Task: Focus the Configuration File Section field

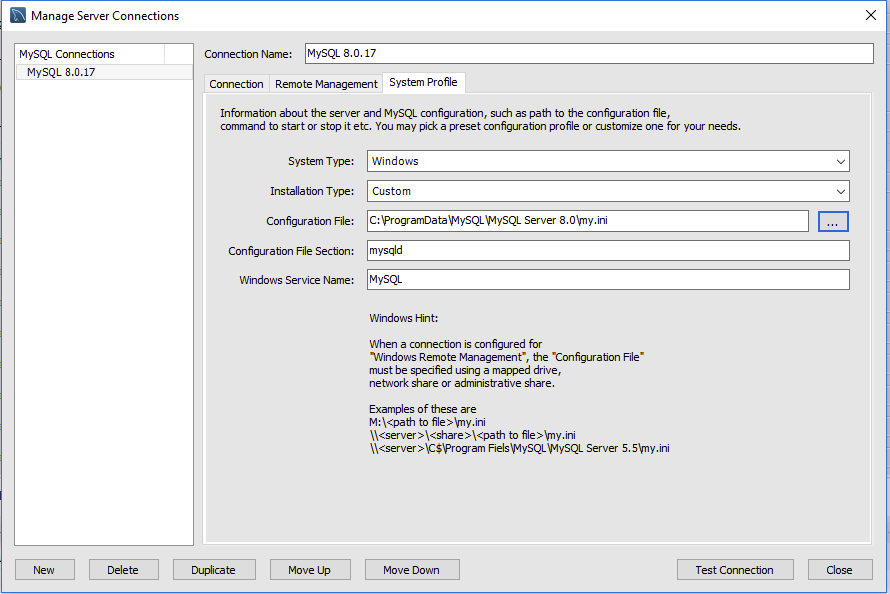Action: (608, 250)
